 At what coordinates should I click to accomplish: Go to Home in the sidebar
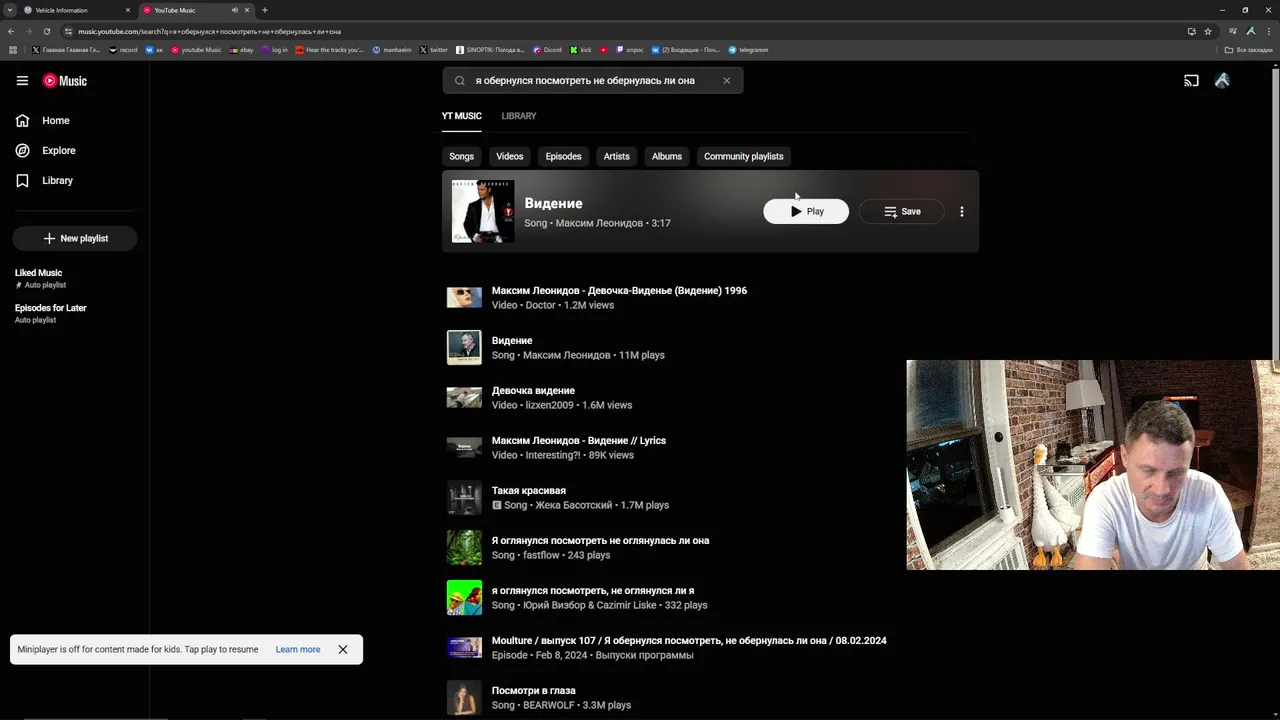43,121
